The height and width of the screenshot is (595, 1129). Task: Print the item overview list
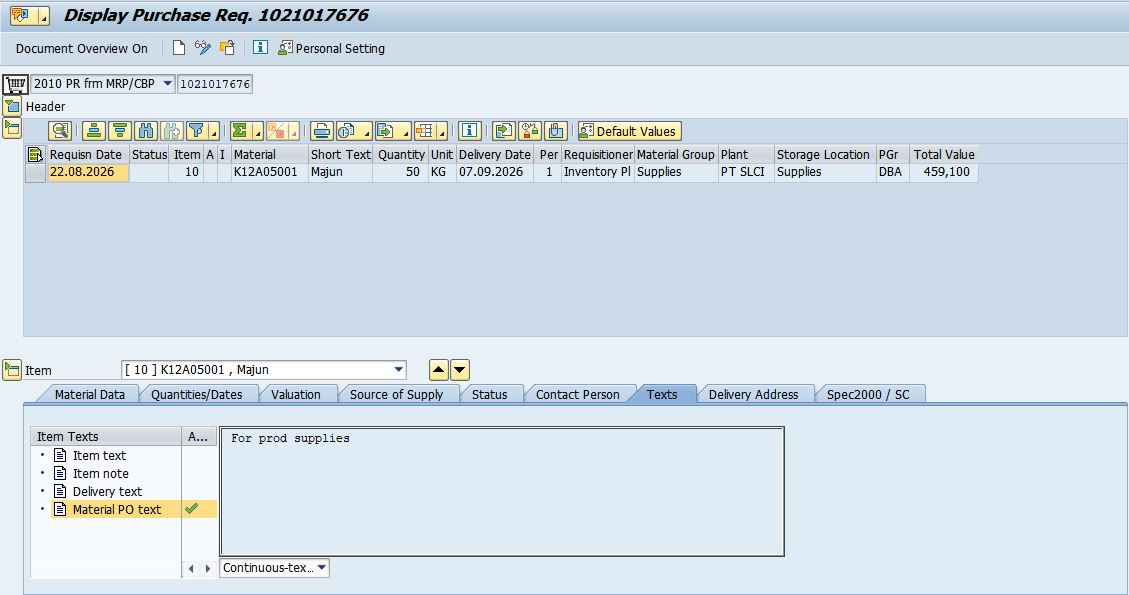pos(322,131)
